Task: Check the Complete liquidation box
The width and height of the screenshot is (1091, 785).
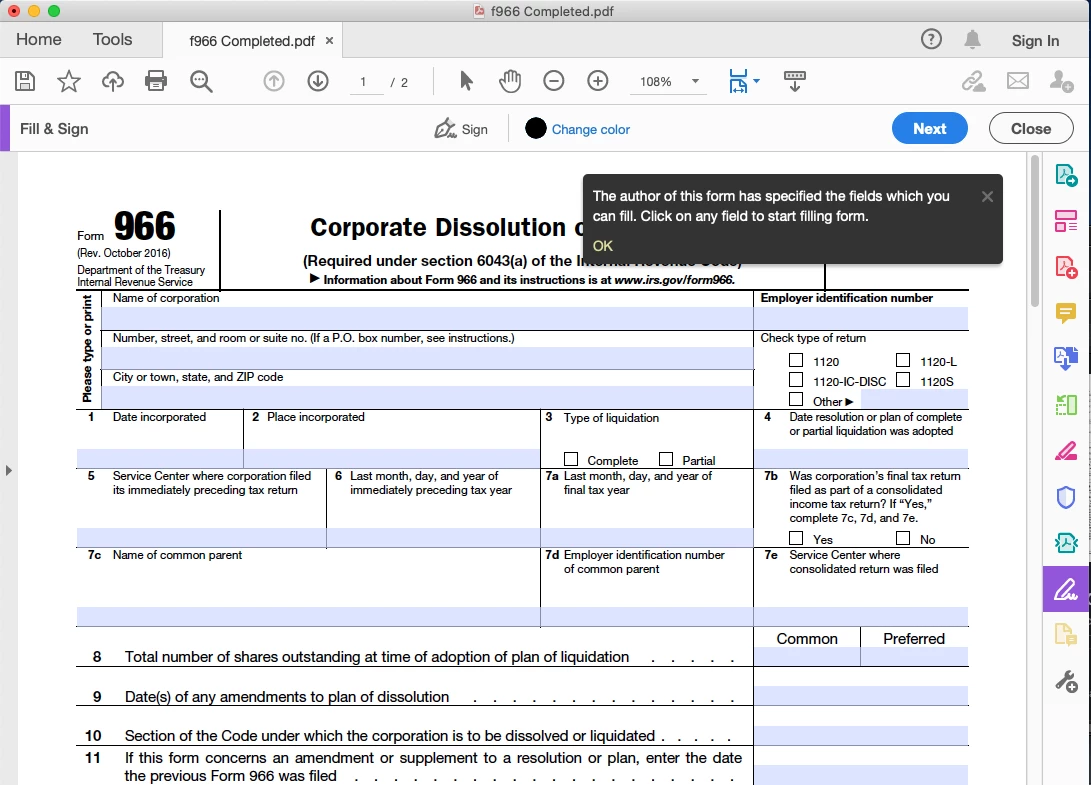Action: click(x=571, y=459)
